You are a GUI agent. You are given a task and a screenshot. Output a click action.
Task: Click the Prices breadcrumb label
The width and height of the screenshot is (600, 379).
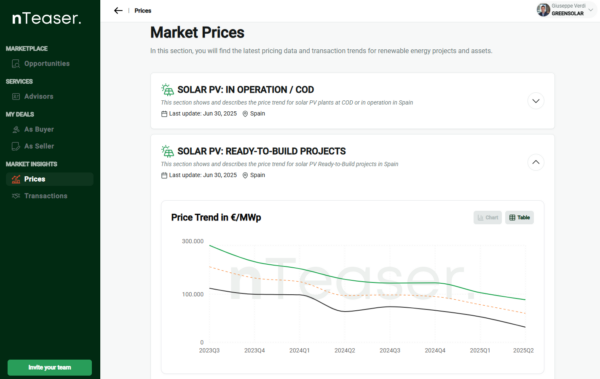[x=143, y=11]
